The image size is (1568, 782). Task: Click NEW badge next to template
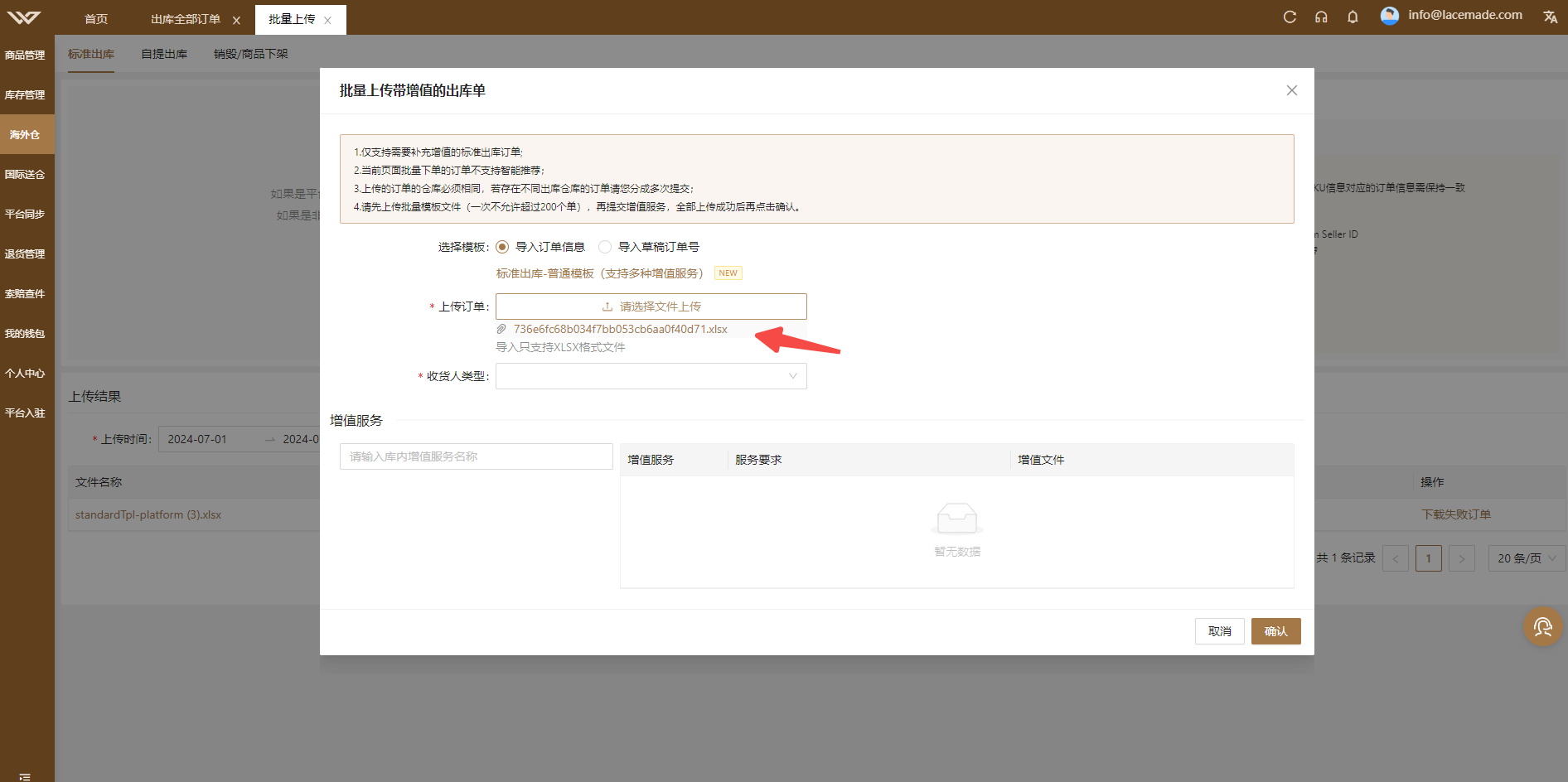(x=728, y=273)
